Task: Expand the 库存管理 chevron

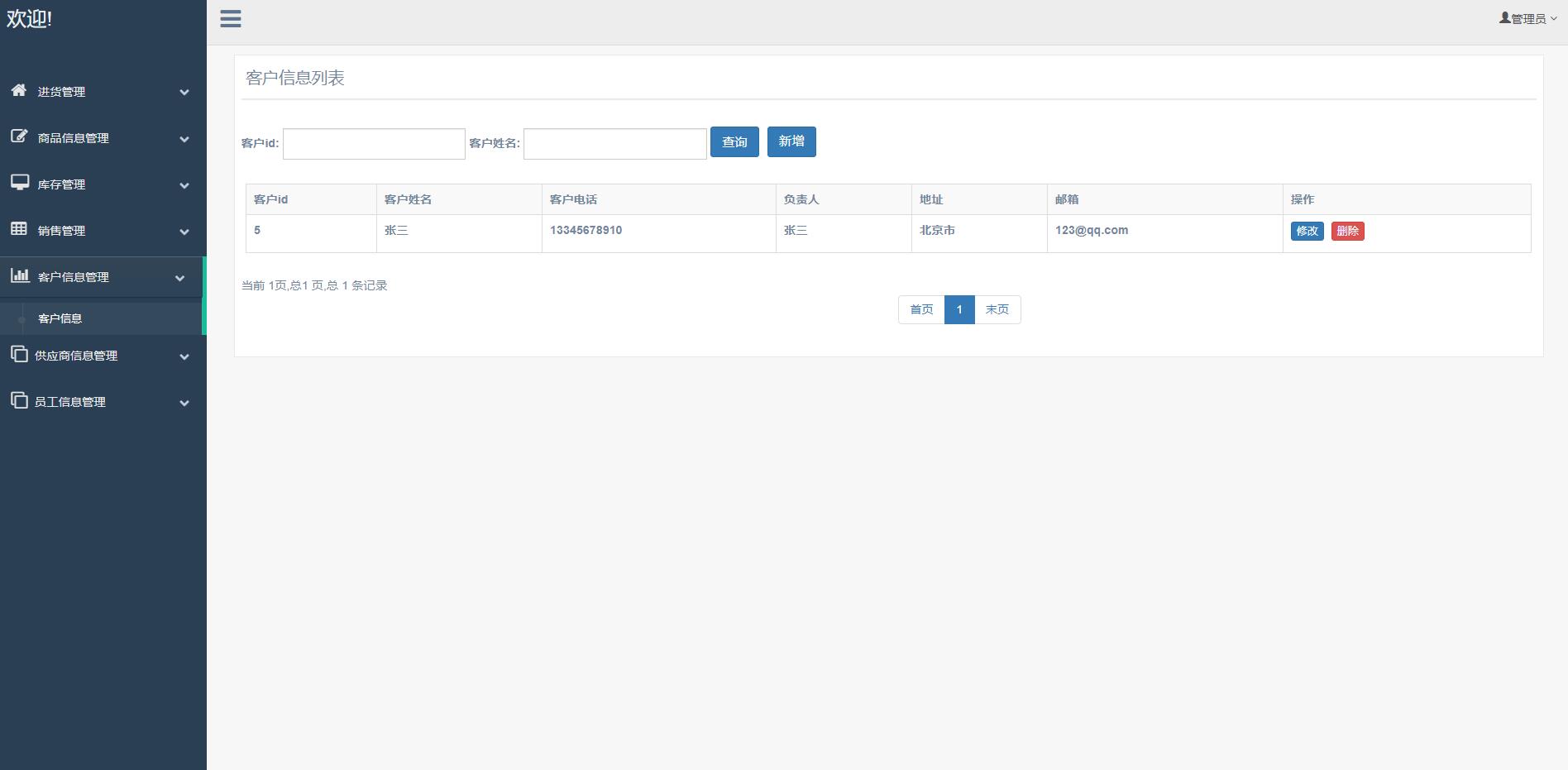Action: click(184, 185)
